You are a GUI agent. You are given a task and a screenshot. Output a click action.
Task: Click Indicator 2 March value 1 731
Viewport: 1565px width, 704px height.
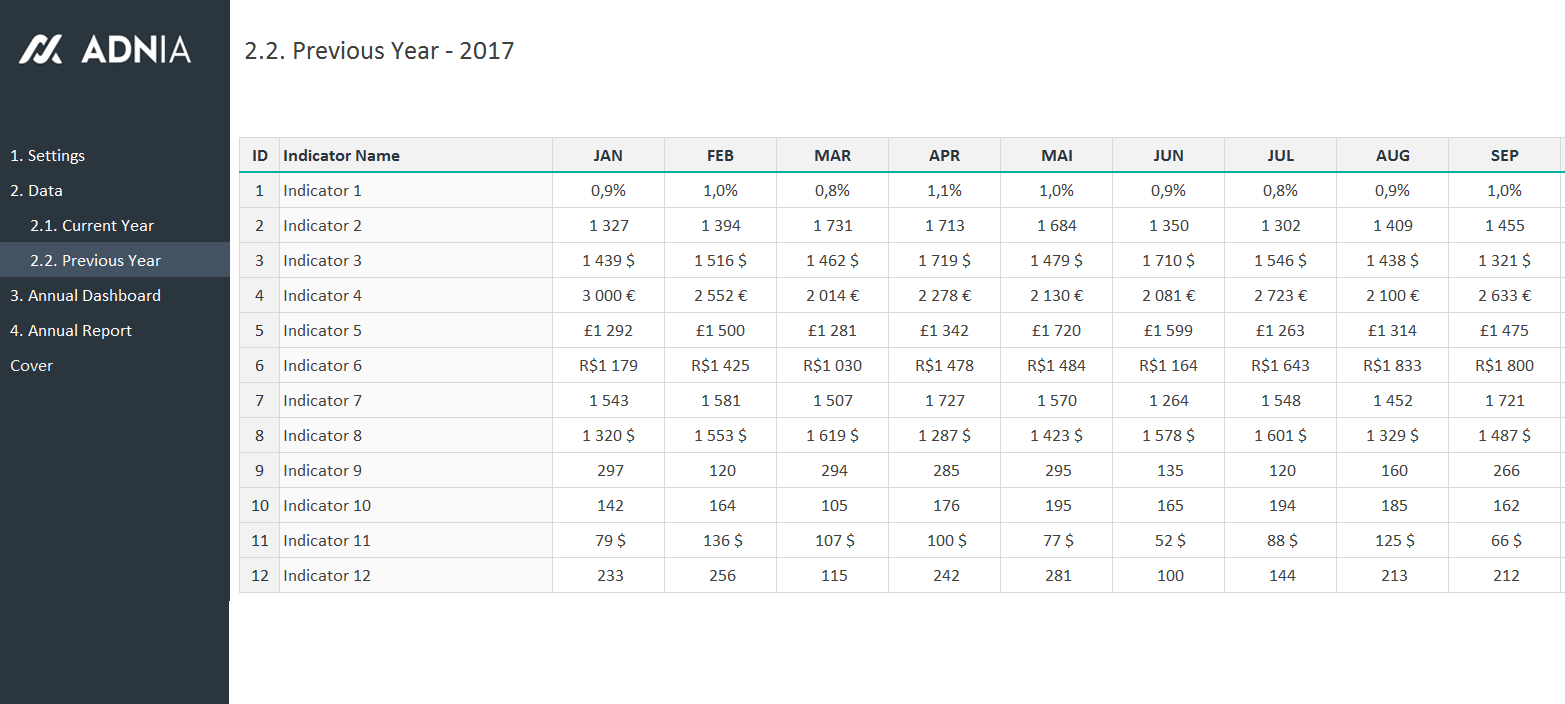click(x=833, y=226)
